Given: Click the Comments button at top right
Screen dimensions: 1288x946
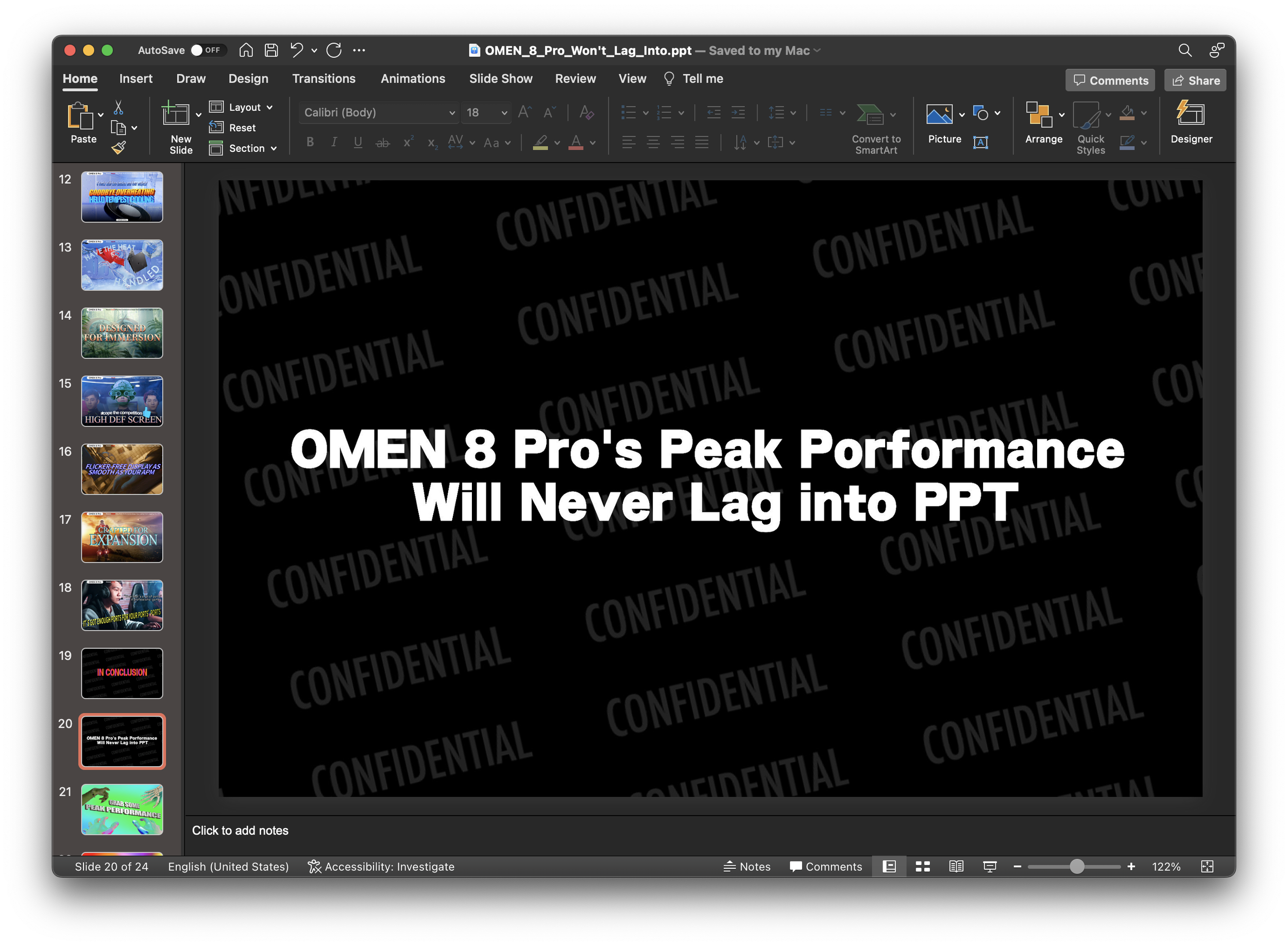Looking at the screenshot, I should point(1109,81).
